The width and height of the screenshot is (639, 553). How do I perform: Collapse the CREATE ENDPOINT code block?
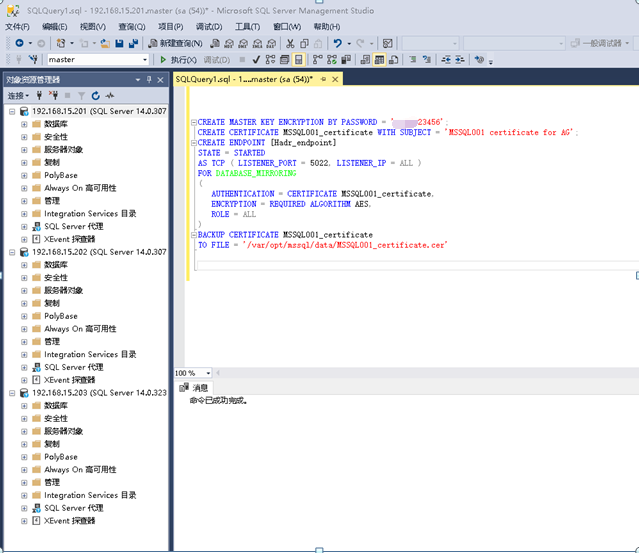pyautogui.click(x=194, y=143)
